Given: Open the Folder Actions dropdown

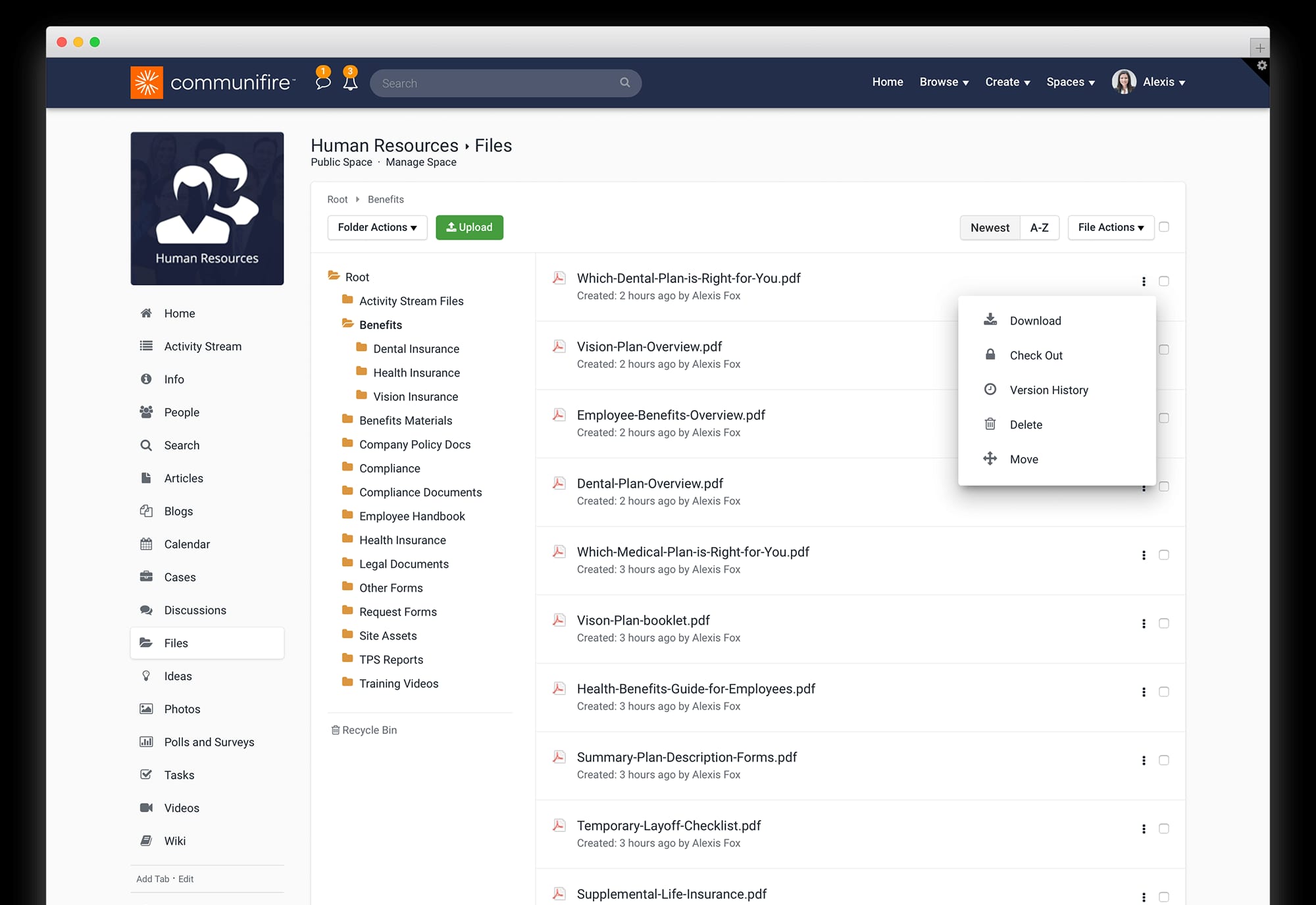Looking at the screenshot, I should 377,227.
